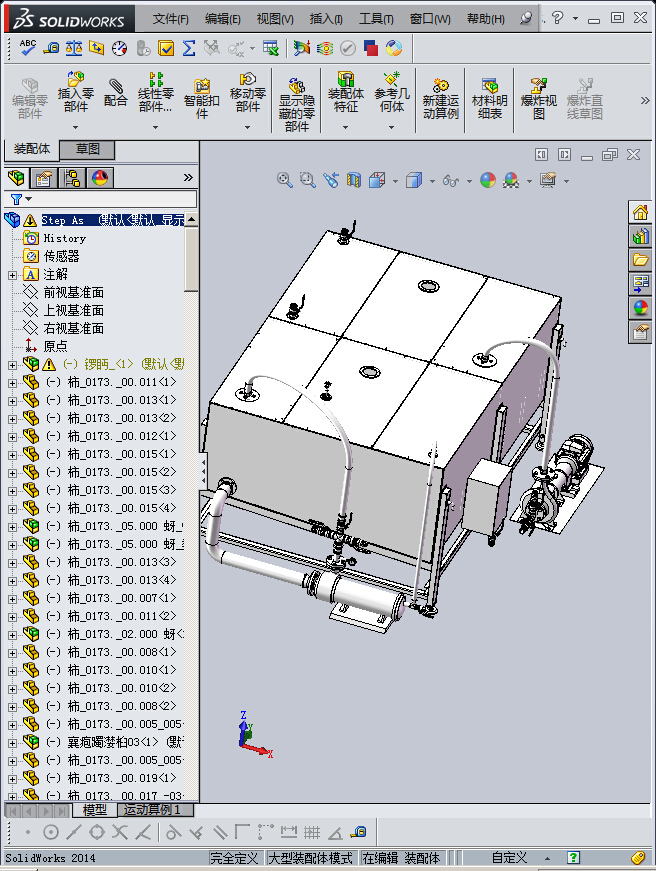Click Exploded View (爆炸视图) tool
656x871 pixels.
pos(538,99)
